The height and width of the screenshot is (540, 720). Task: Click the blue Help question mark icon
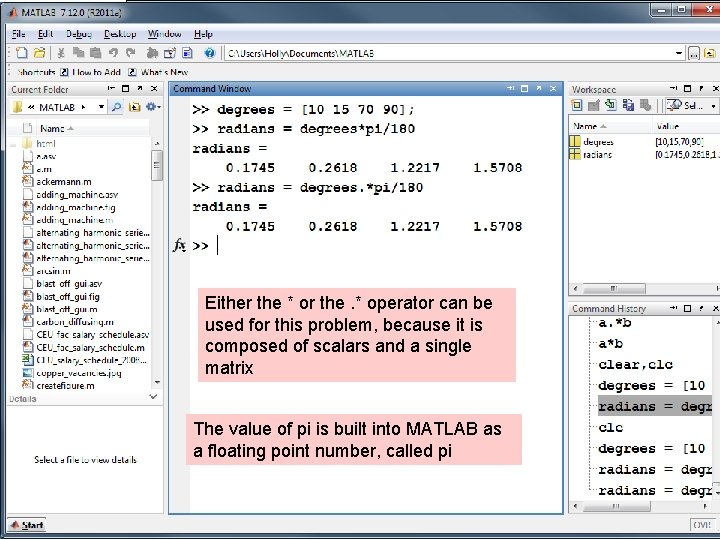click(209, 53)
